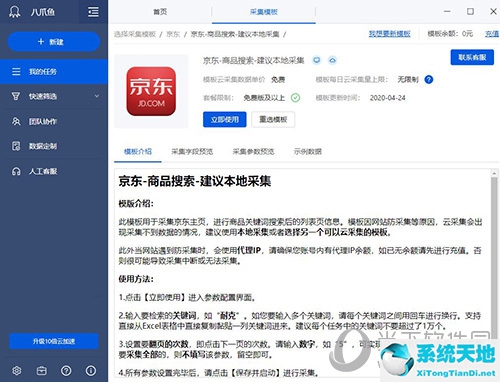This screenshot has width=500, height=382.
Task: Switch to the 首页 tab
Action: (160, 12)
